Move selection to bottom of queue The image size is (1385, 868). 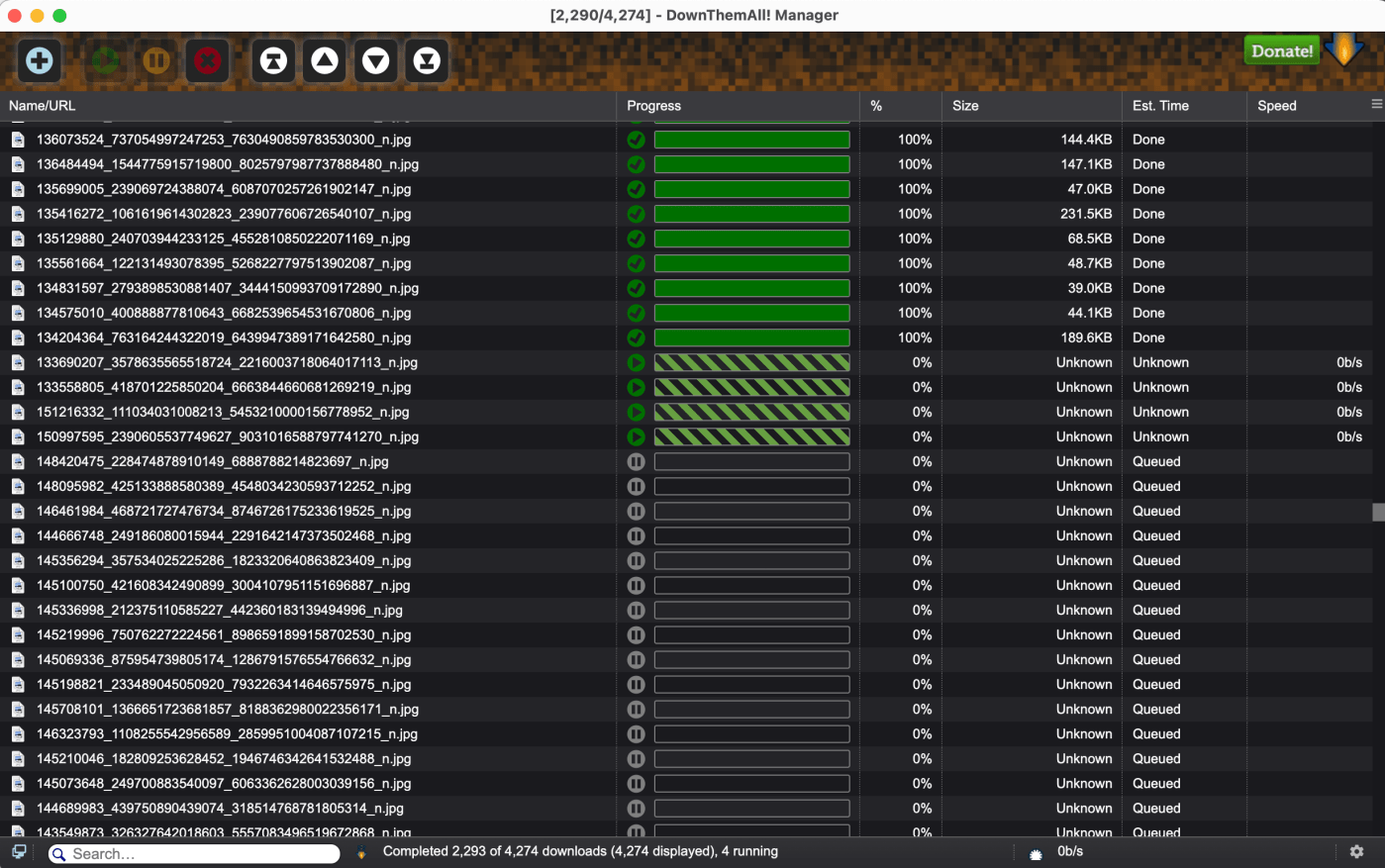click(x=427, y=61)
